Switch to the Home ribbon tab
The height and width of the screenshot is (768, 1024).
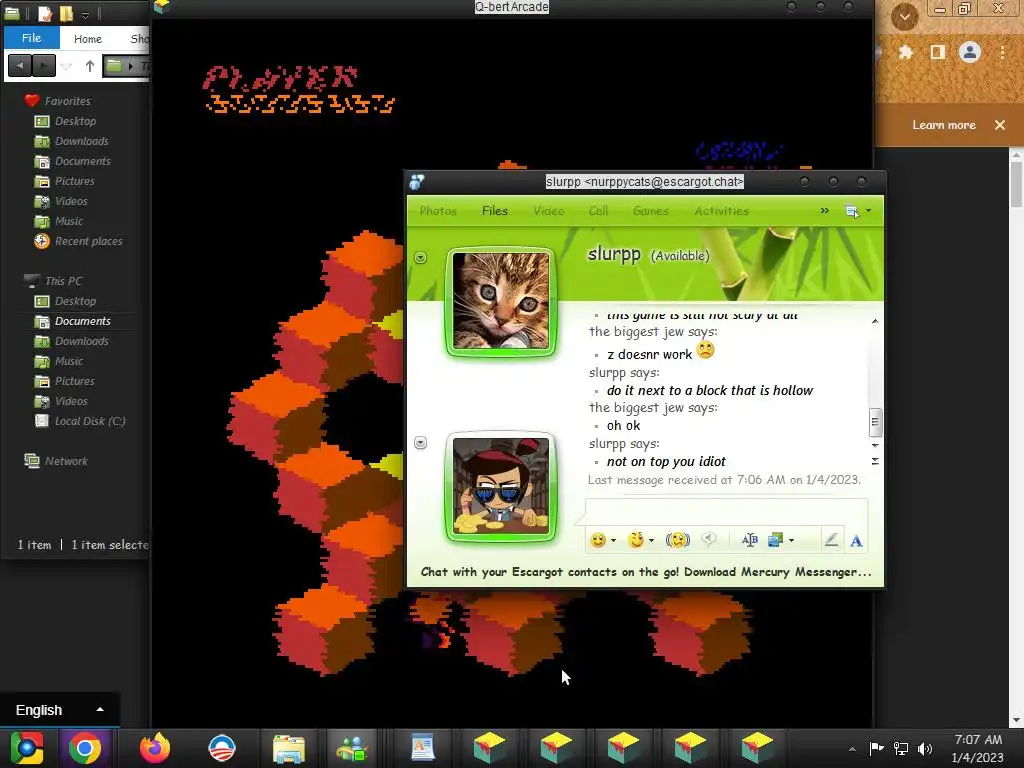coord(88,39)
